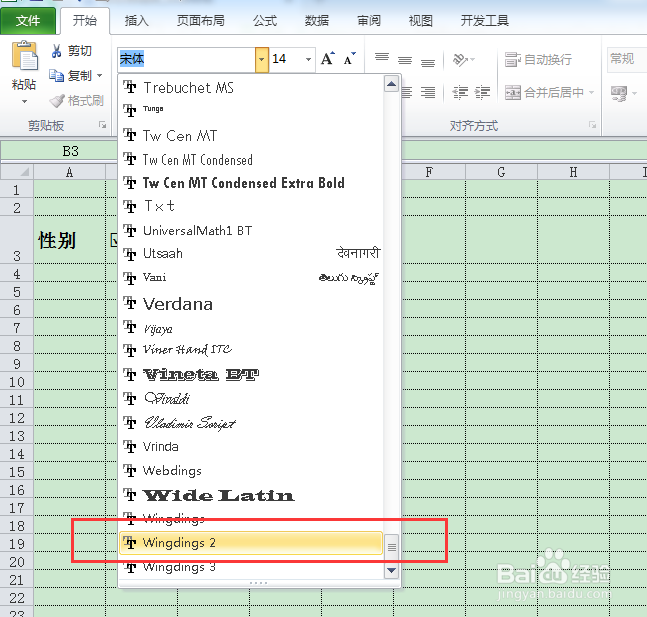
Task: Click the Copy button
Action: coord(71,76)
